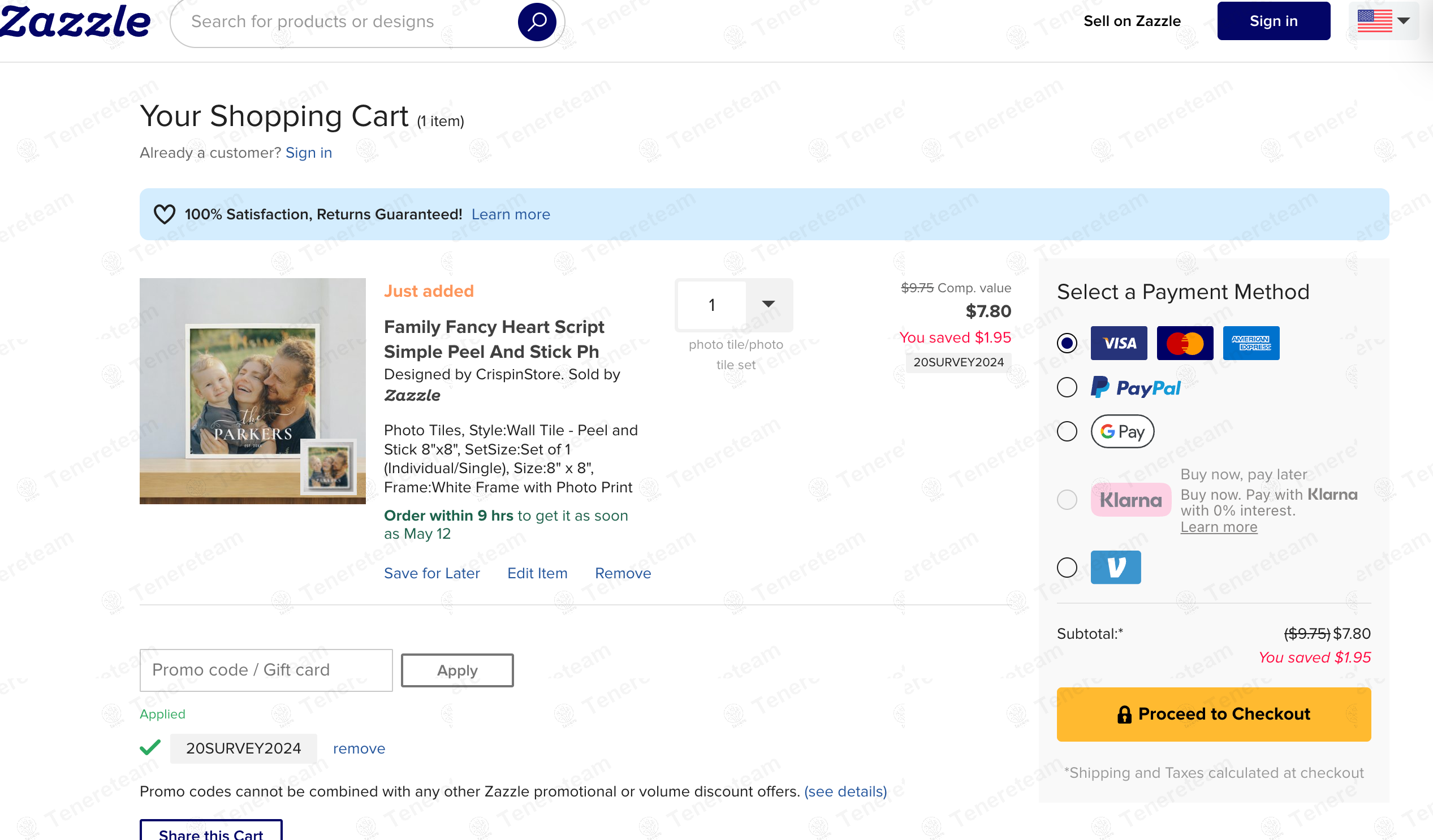This screenshot has height=840, width=1433.
Task: Click Sell on Zazzle in header
Action: pyautogui.click(x=1132, y=21)
